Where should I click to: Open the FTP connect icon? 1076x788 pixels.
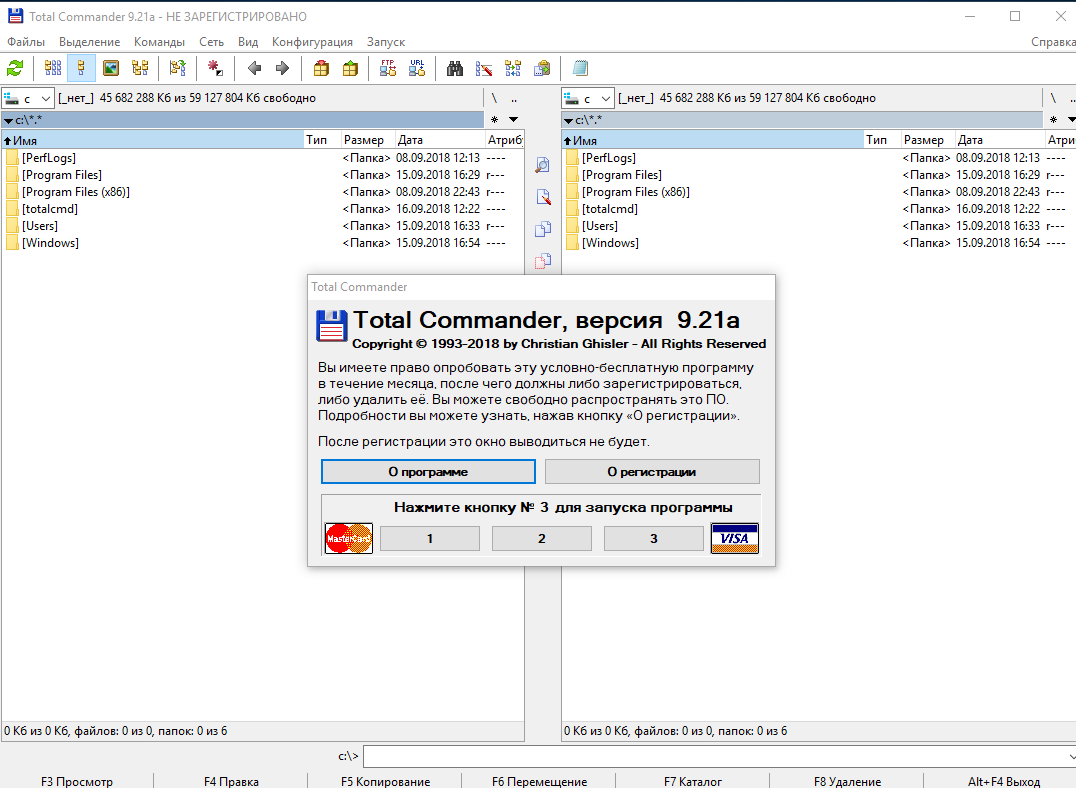coord(388,68)
